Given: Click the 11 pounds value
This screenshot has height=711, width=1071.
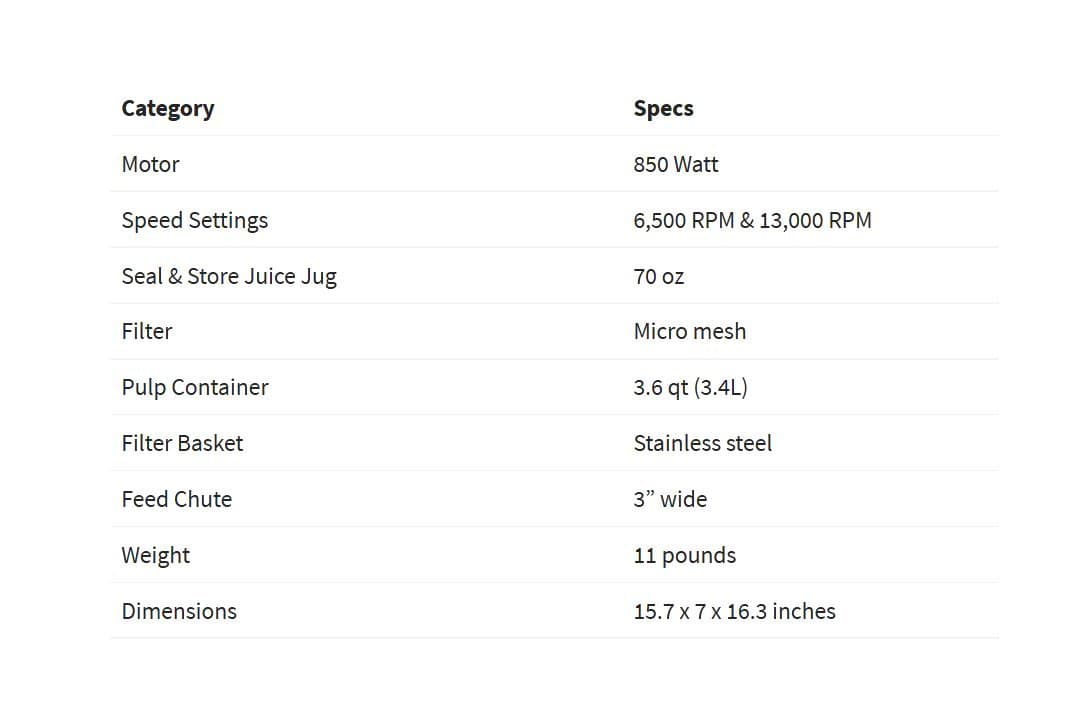Looking at the screenshot, I should tap(684, 556).
